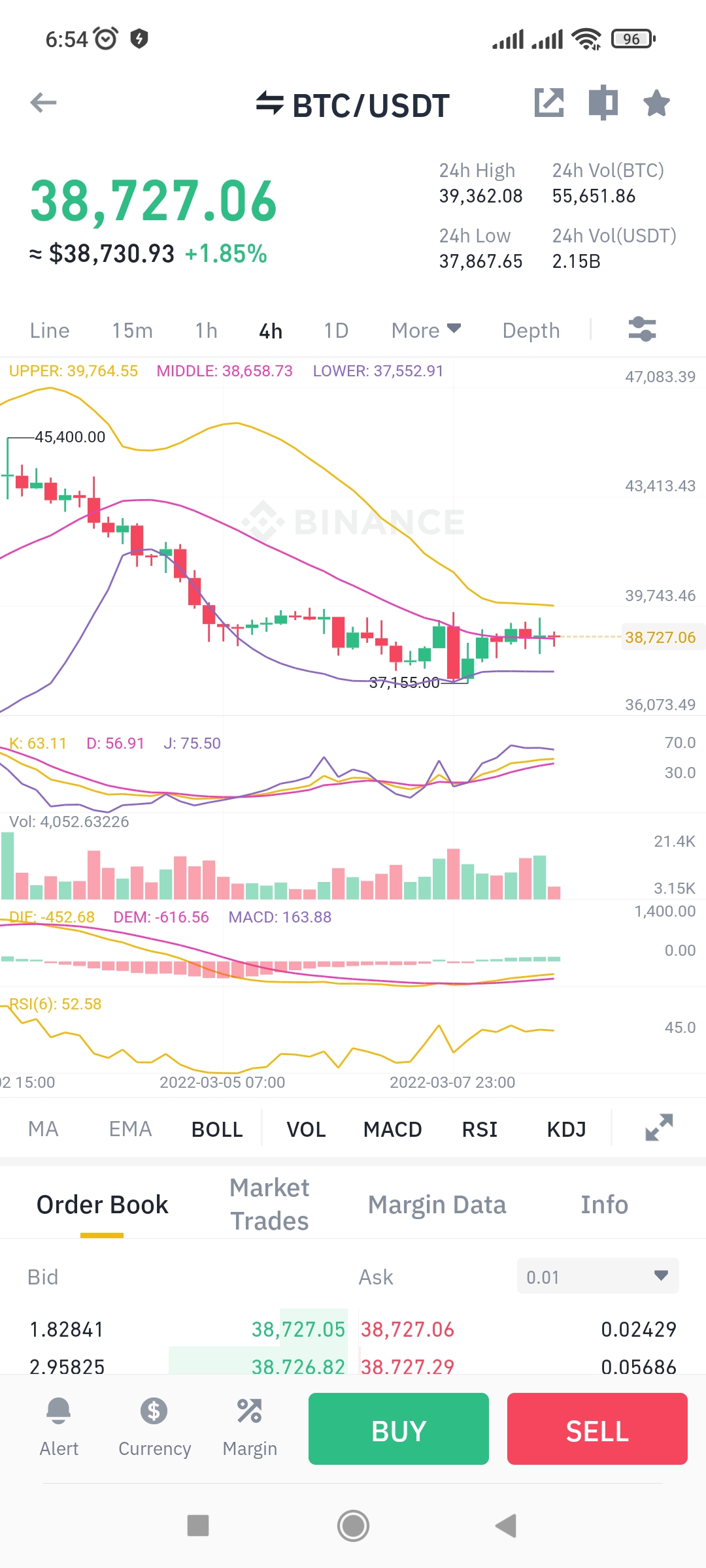Tap bid amount 1.82841
706x1568 pixels.
[67, 1329]
